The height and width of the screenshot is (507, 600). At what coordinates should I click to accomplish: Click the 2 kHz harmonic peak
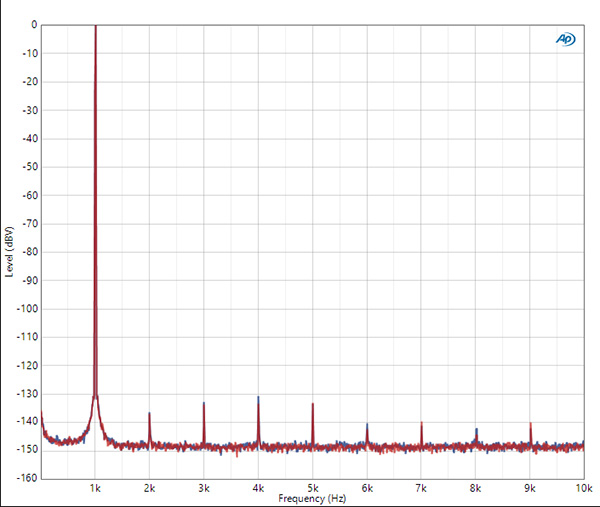point(149,414)
